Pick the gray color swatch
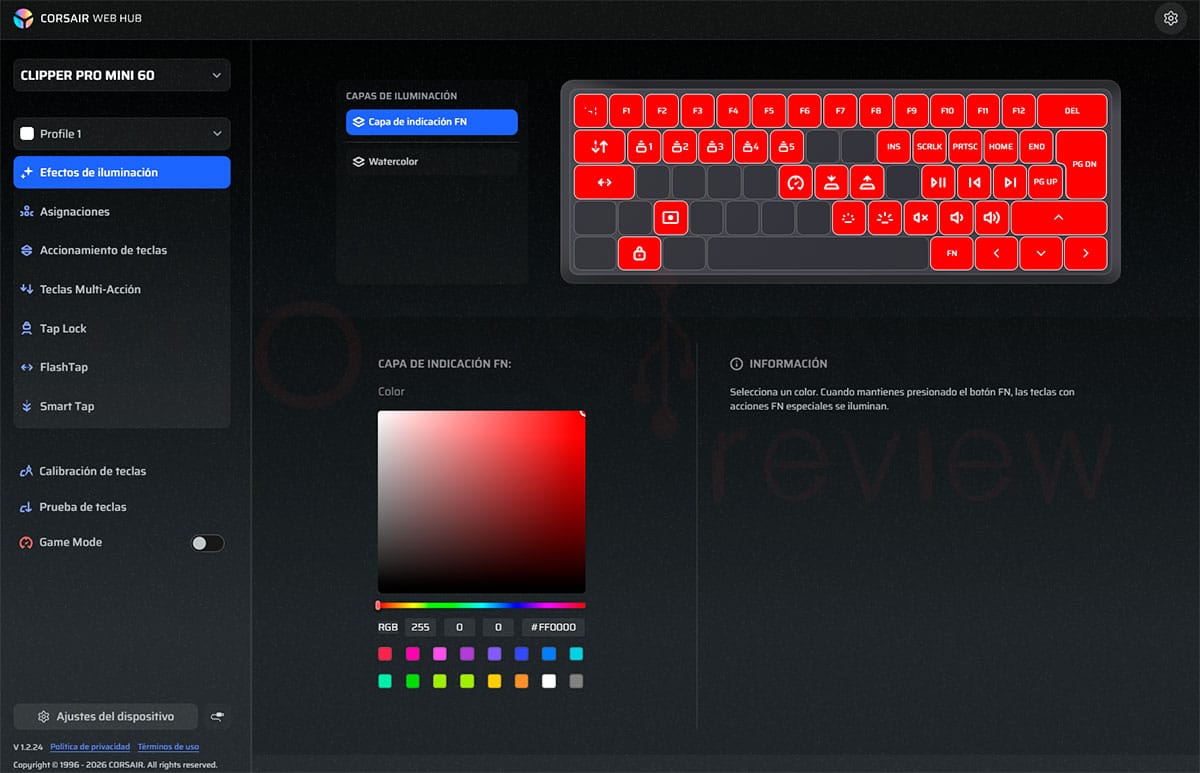 [576, 681]
